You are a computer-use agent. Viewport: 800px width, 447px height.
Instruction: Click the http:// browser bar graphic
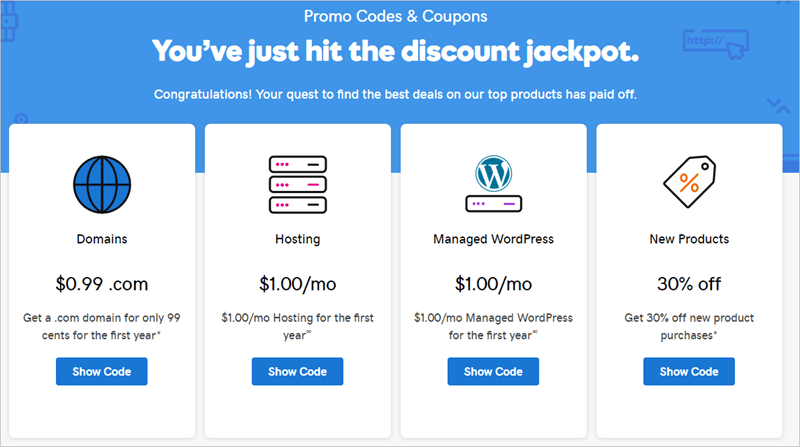pyautogui.click(x=716, y=44)
